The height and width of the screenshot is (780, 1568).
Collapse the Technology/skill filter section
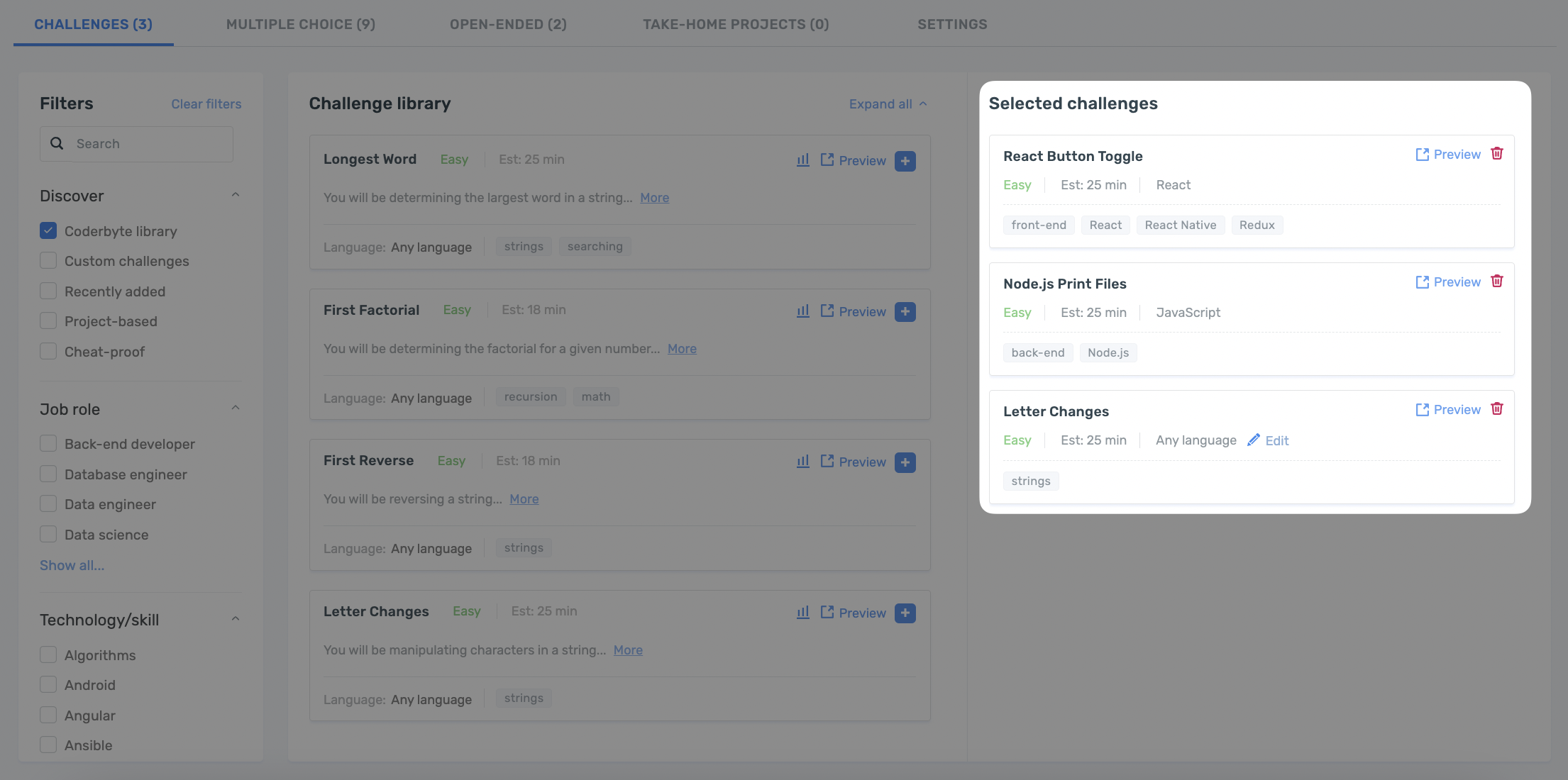click(x=236, y=619)
